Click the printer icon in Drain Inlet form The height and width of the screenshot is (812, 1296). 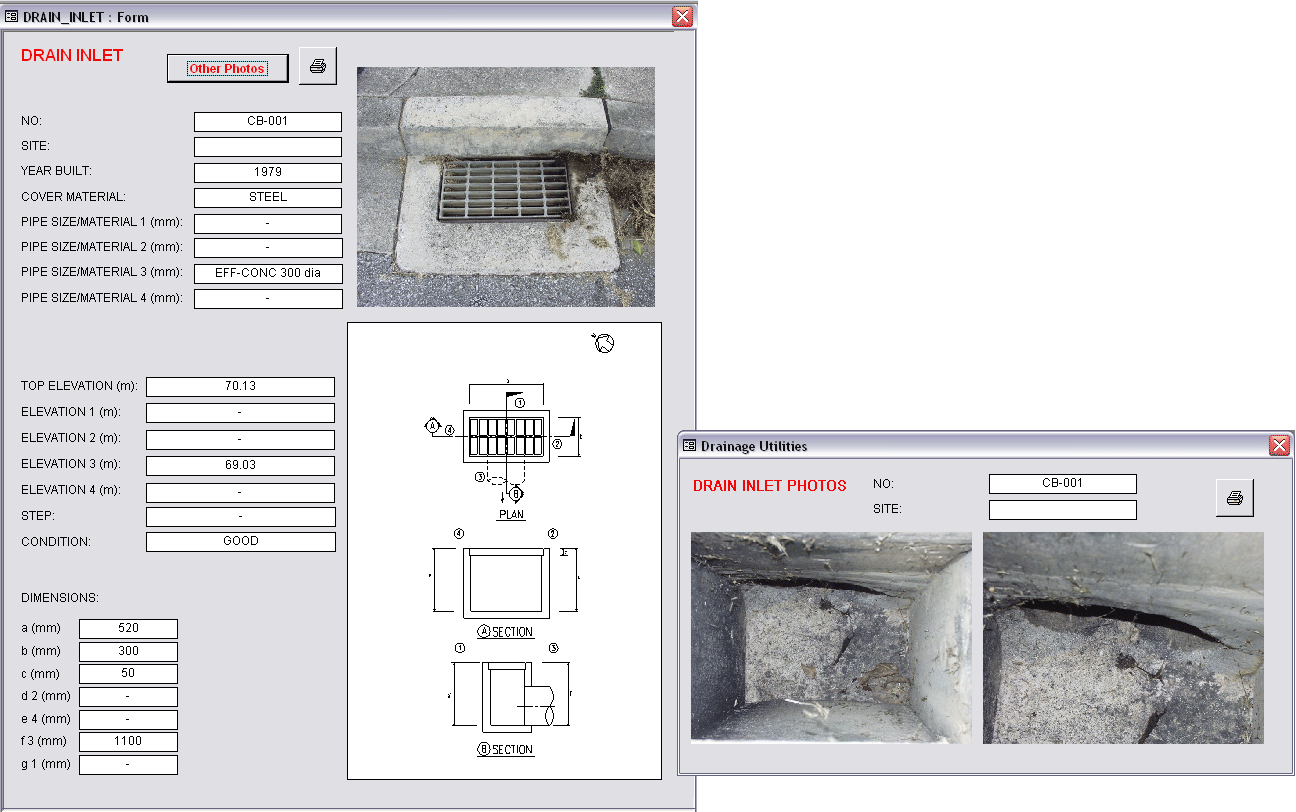tap(318, 66)
